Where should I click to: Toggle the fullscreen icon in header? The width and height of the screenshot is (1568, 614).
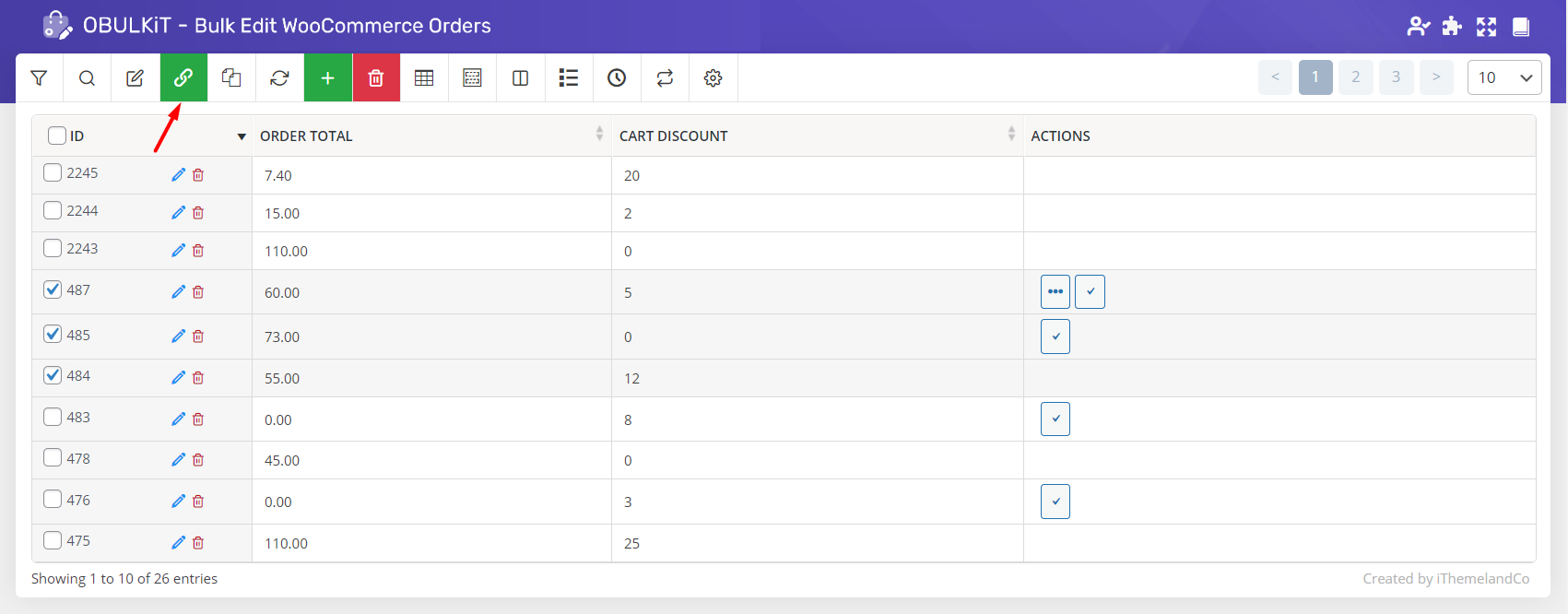[1486, 27]
